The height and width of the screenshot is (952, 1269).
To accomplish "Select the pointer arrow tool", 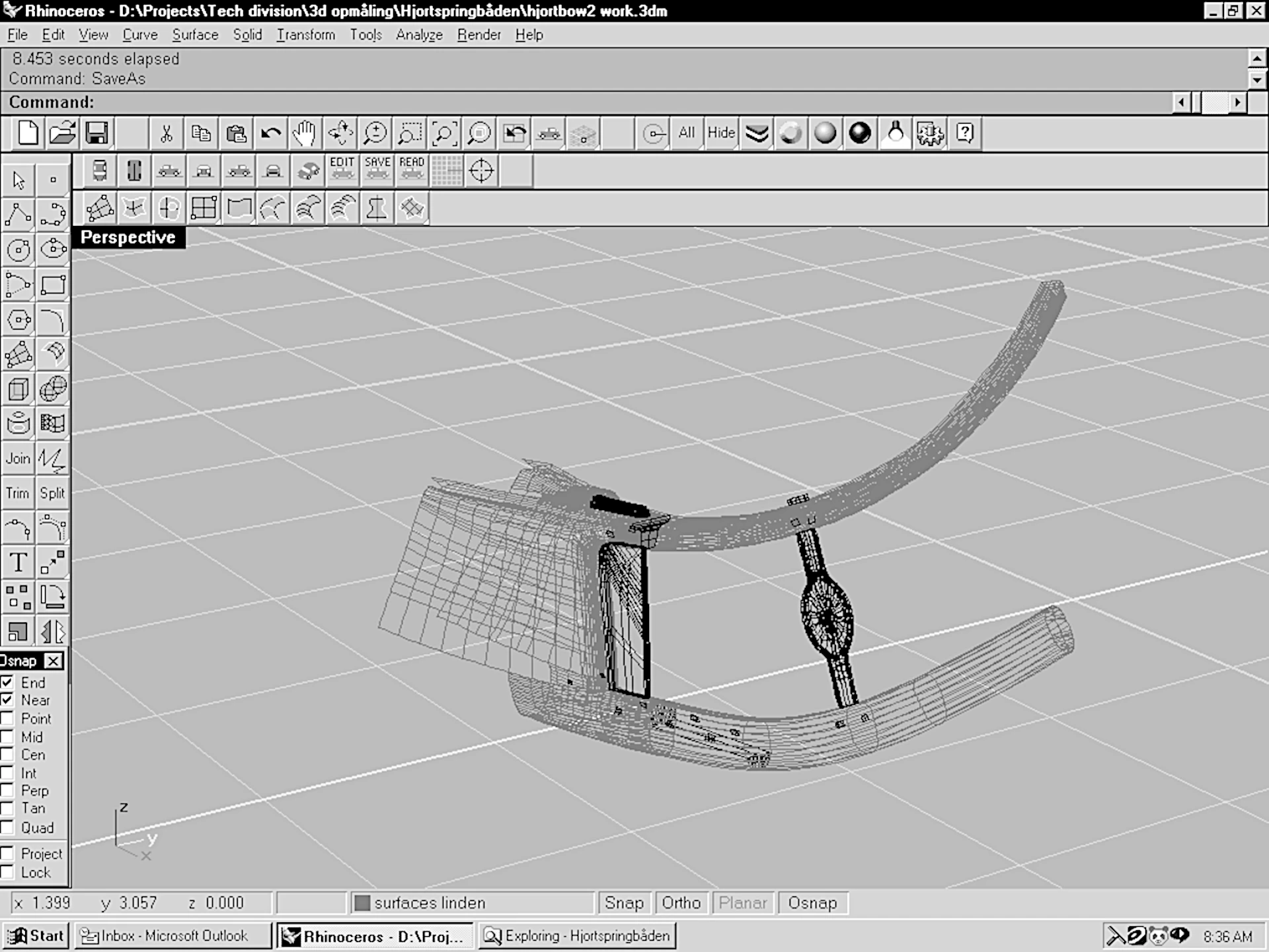I will (x=19, y=180).
